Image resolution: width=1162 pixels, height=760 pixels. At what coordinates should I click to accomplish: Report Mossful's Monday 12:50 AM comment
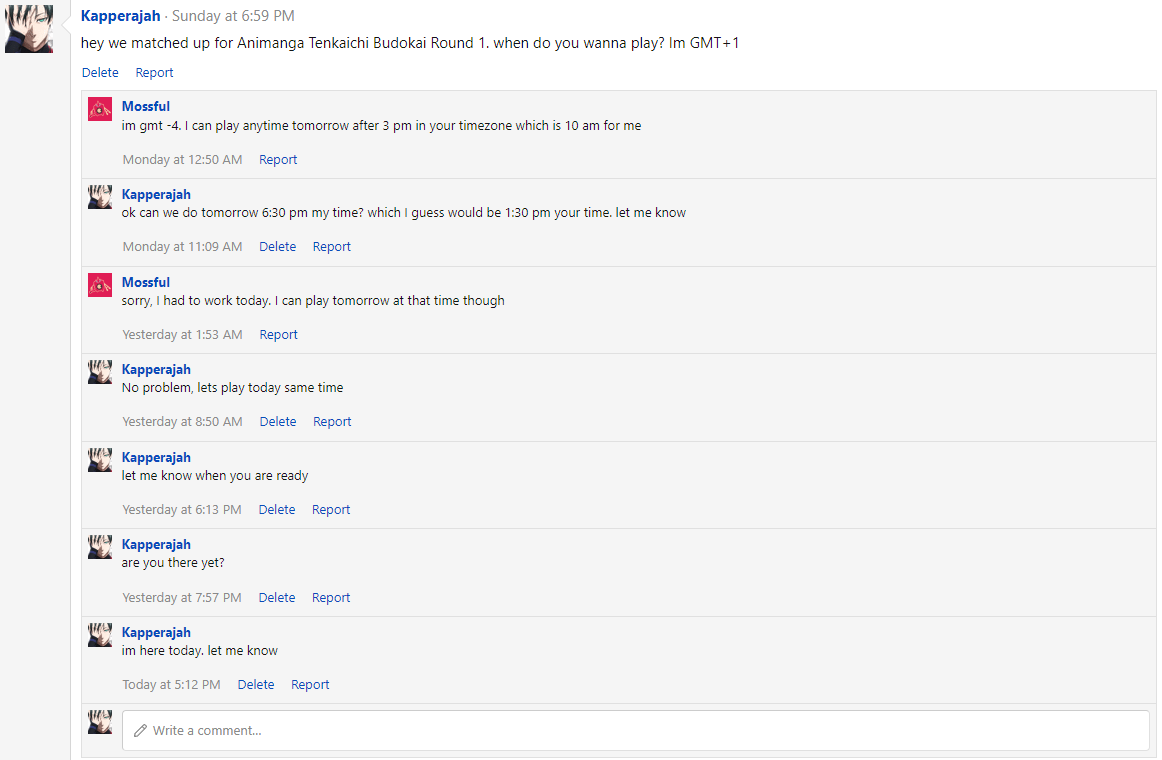[x=278, y=159]
